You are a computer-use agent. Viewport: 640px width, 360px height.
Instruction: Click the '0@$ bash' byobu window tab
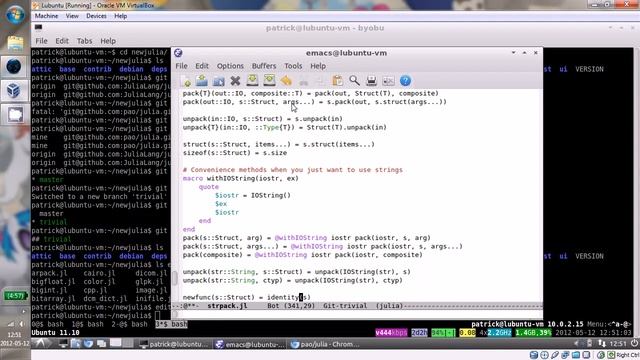coord(47,324)
